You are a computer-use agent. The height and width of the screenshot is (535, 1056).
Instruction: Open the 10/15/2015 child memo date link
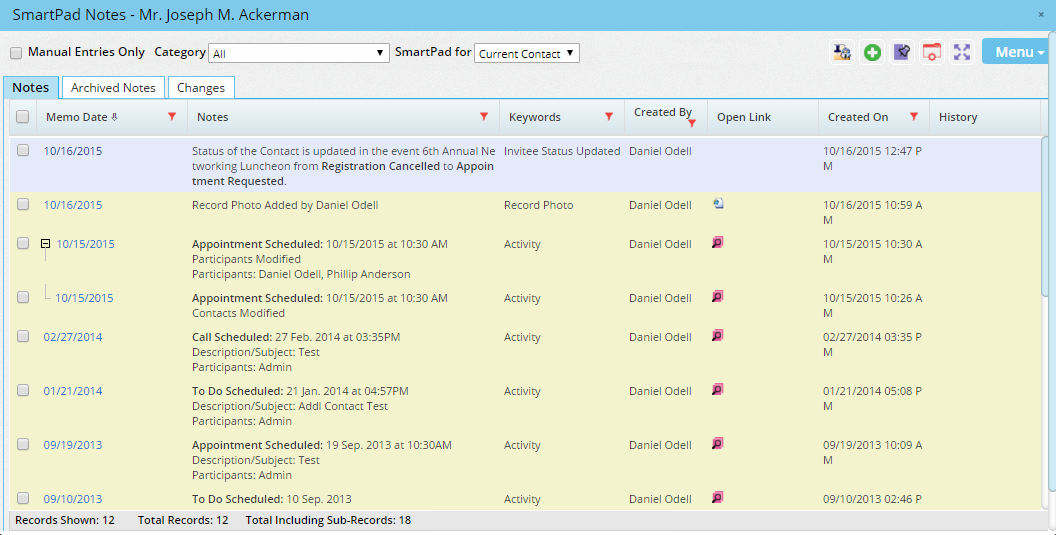(84, 298)
